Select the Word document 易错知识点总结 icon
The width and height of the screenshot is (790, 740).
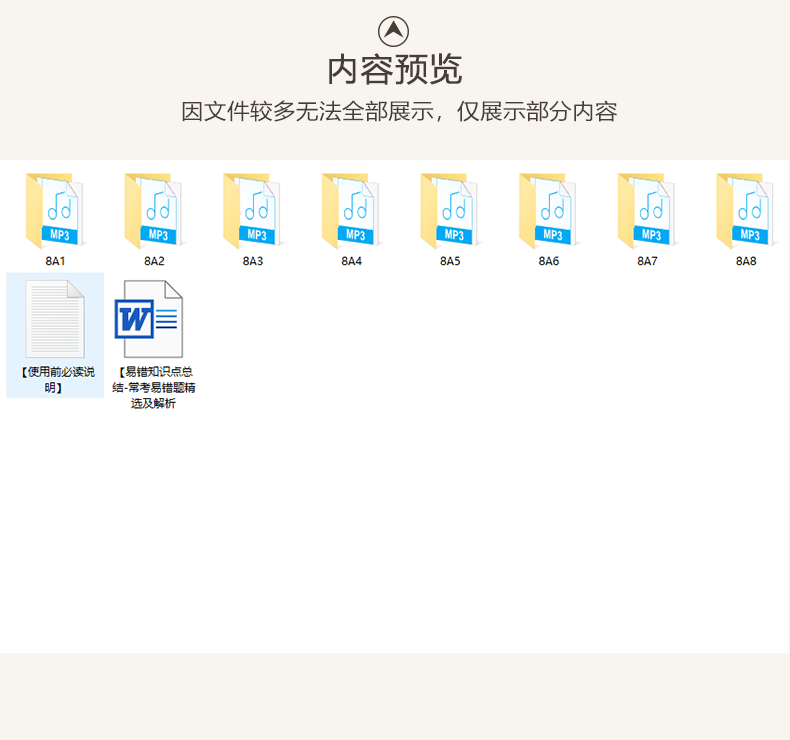pyautogui.click(x=149, y=319)
